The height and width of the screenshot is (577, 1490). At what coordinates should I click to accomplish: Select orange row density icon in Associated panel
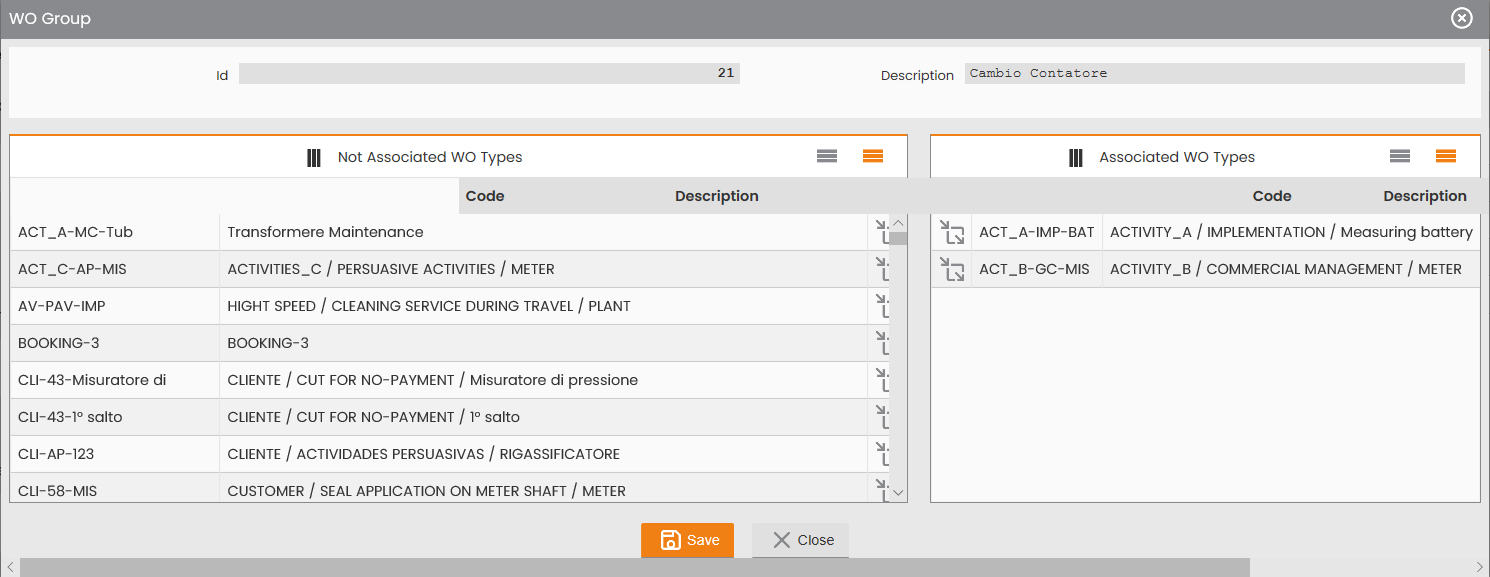[1446, 156]
